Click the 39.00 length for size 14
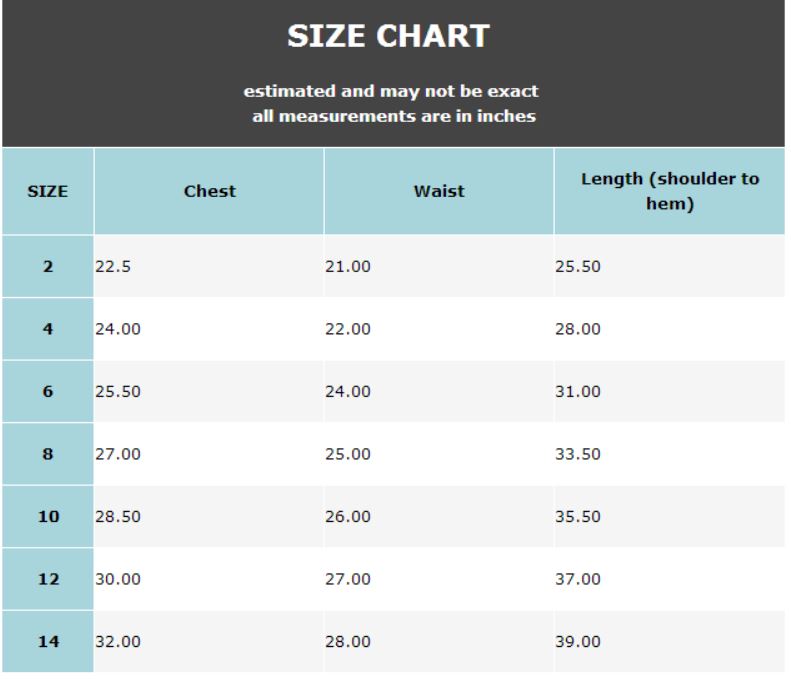The image size is (791, 679). click(x=577, y=642)
